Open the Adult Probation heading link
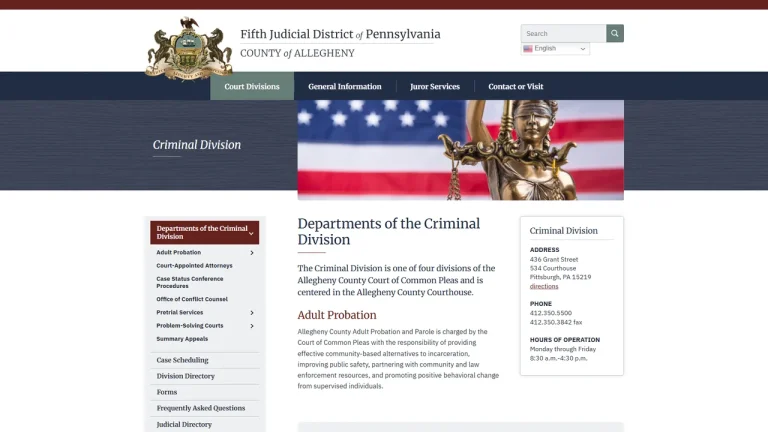 pyautogui.click(x=337, y=315)
